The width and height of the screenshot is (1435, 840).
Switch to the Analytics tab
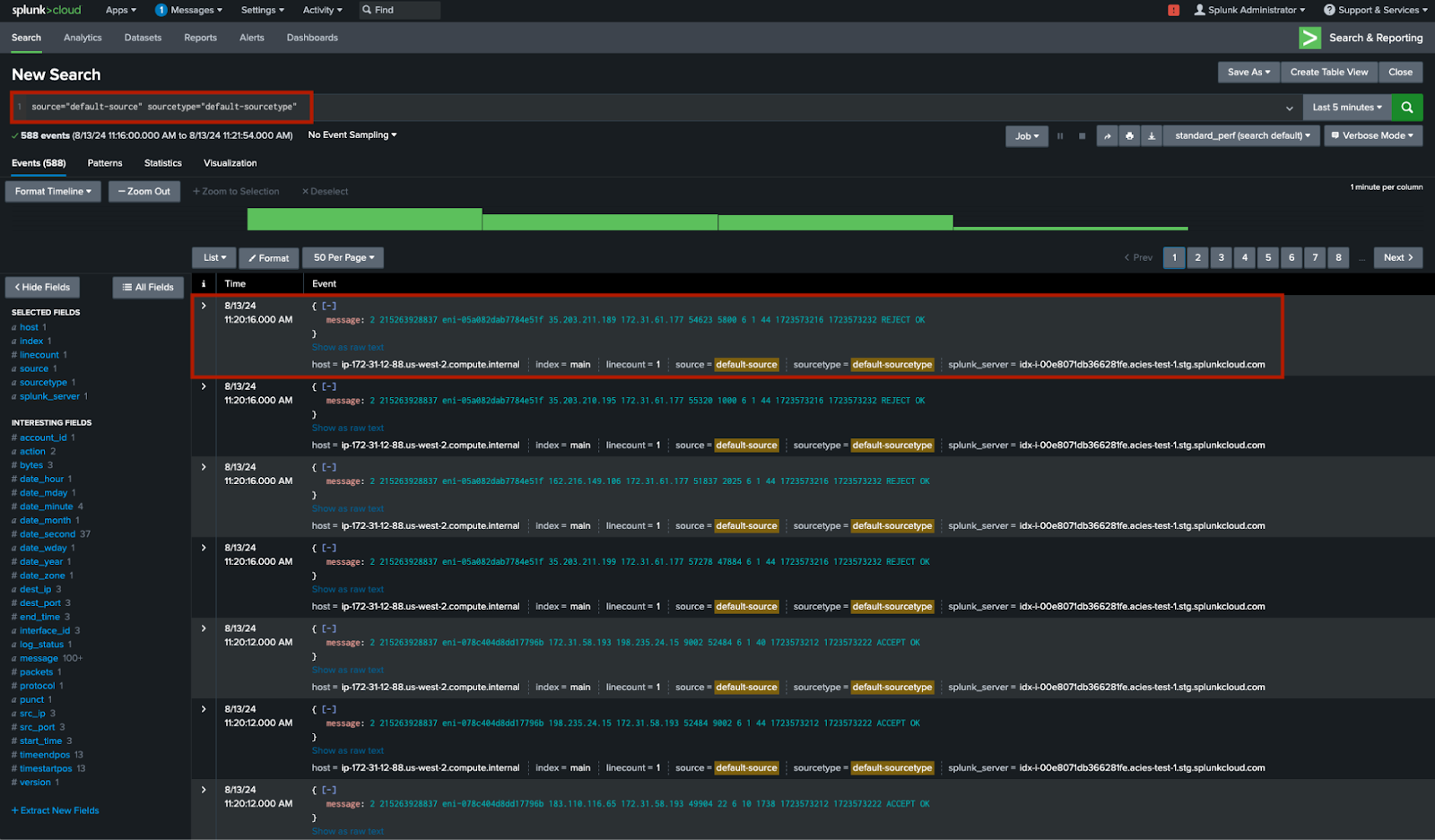click(83, 38)
